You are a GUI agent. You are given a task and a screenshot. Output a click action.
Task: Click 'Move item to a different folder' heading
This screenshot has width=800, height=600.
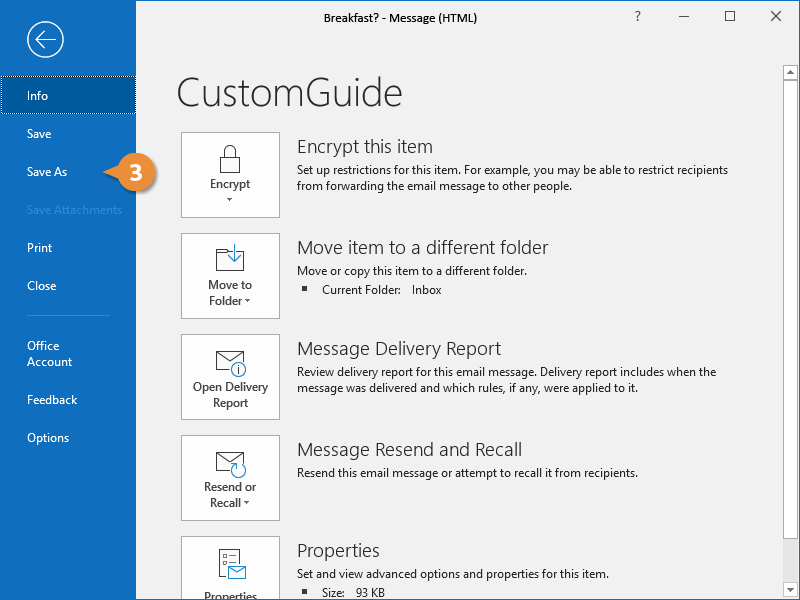(x=422, y=248)
